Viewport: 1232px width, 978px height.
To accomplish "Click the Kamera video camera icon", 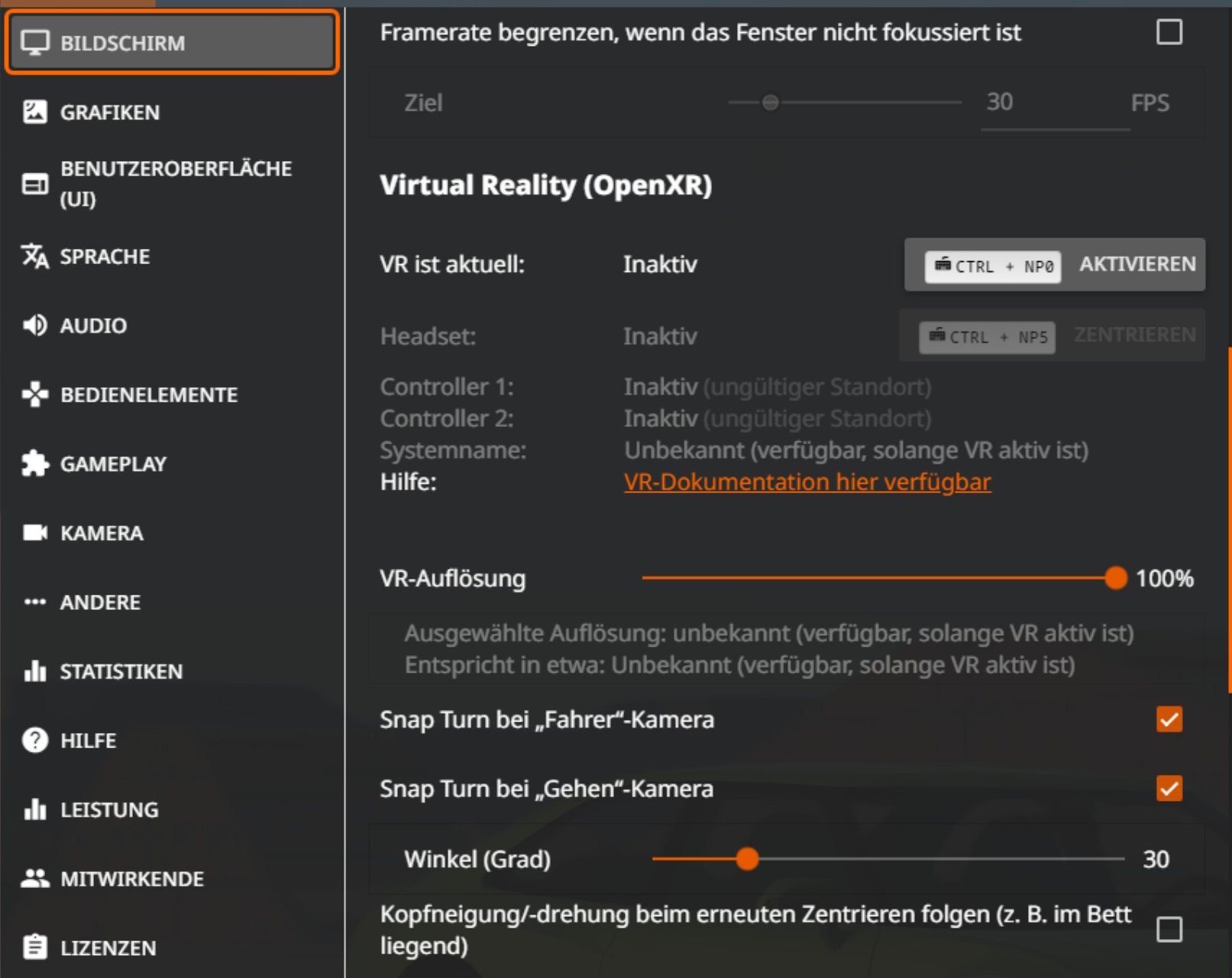I will (x=35, y=533).
